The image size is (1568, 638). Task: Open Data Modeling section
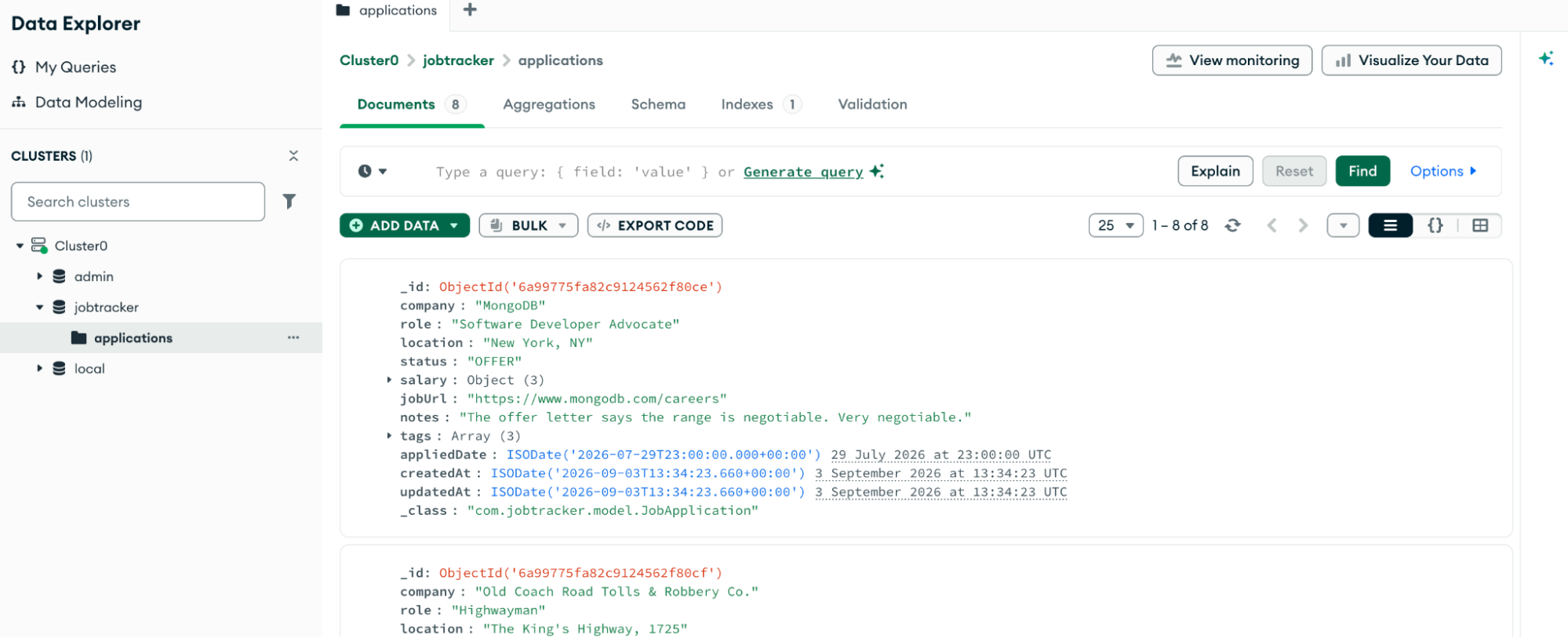point(77,102)
